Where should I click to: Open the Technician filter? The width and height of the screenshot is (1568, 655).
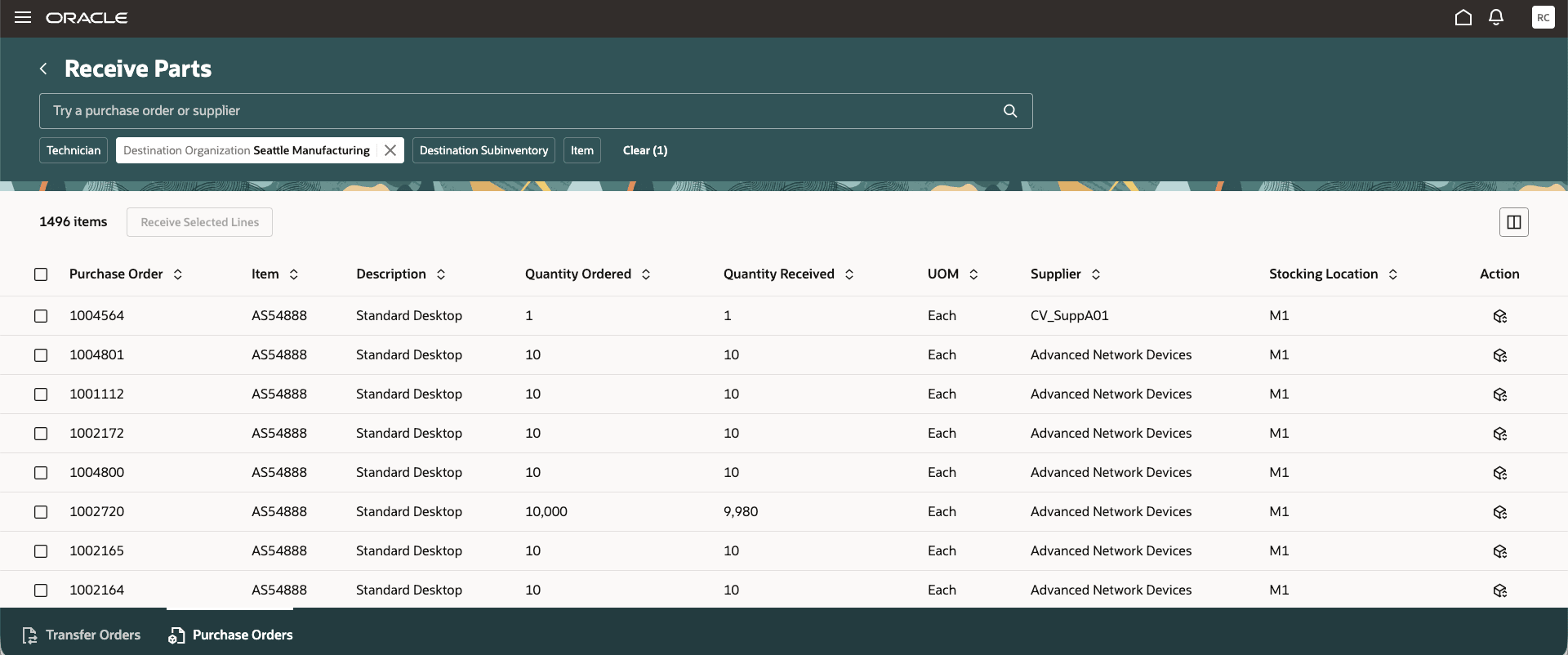[x=73, y=150]
